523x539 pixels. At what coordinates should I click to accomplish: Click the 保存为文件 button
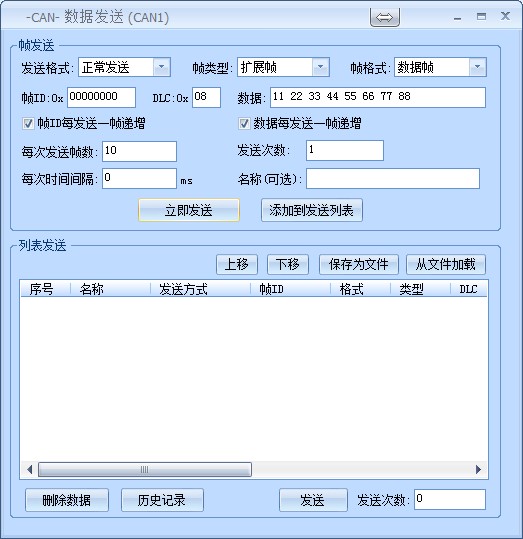point(359,264)
